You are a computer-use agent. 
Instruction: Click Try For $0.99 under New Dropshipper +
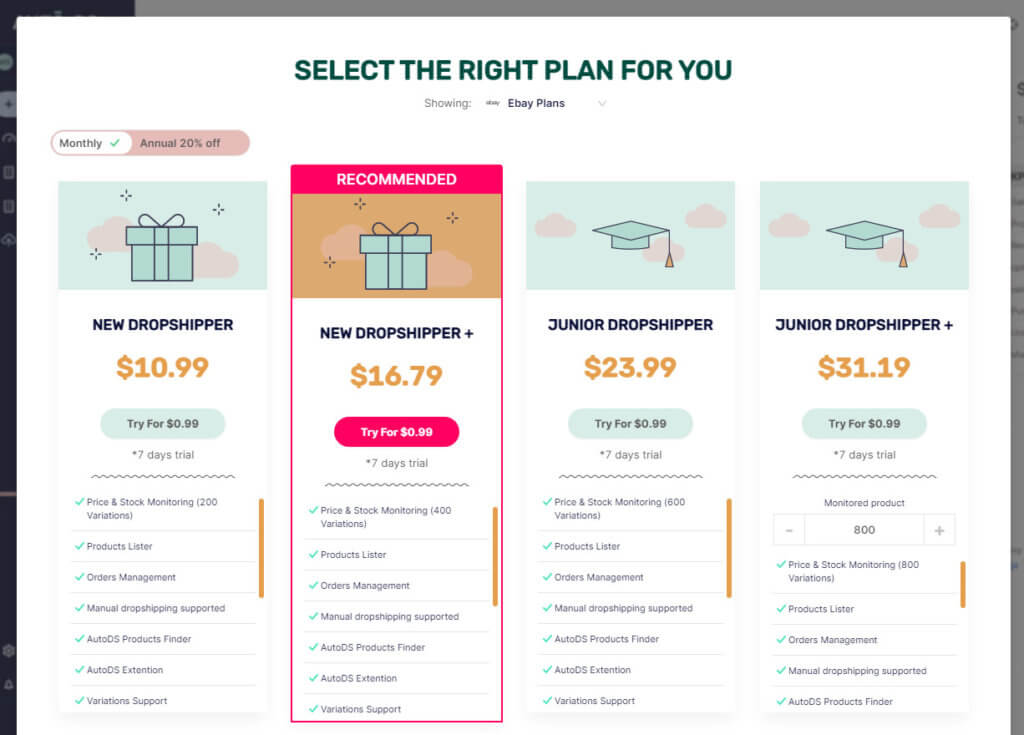click(x=396, y=431)
